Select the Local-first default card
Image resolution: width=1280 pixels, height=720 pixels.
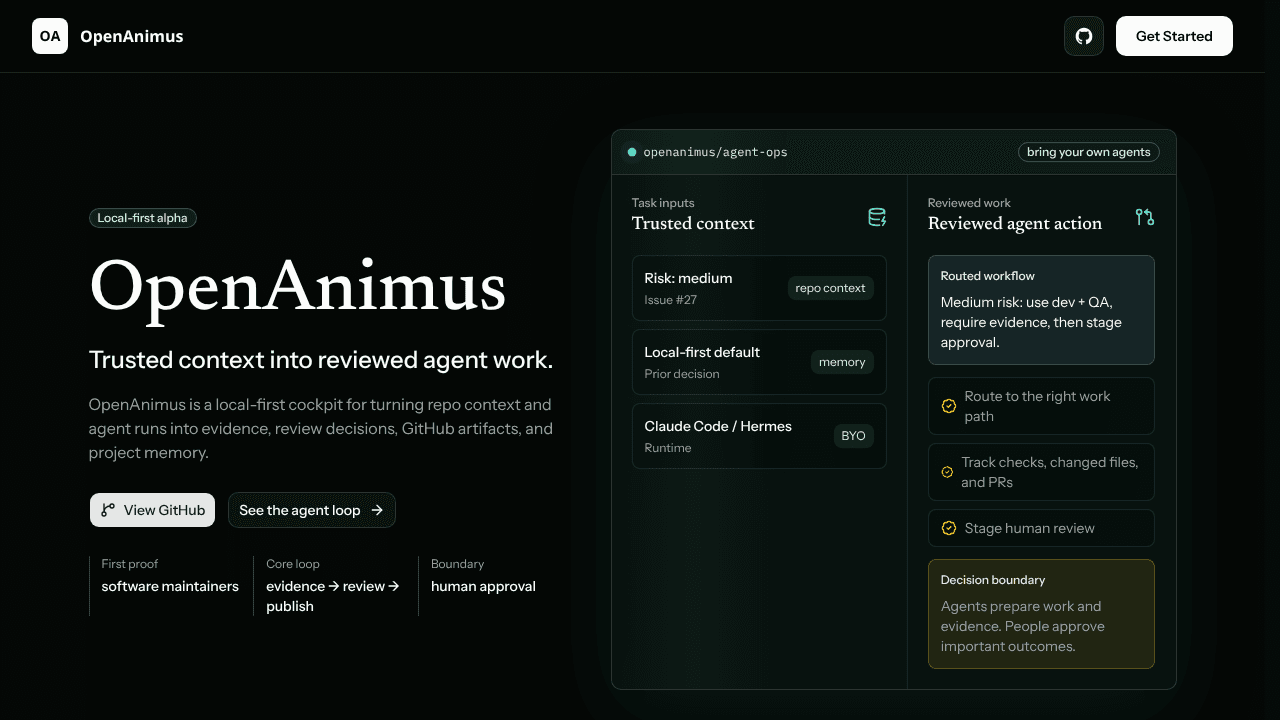[759, 362]
